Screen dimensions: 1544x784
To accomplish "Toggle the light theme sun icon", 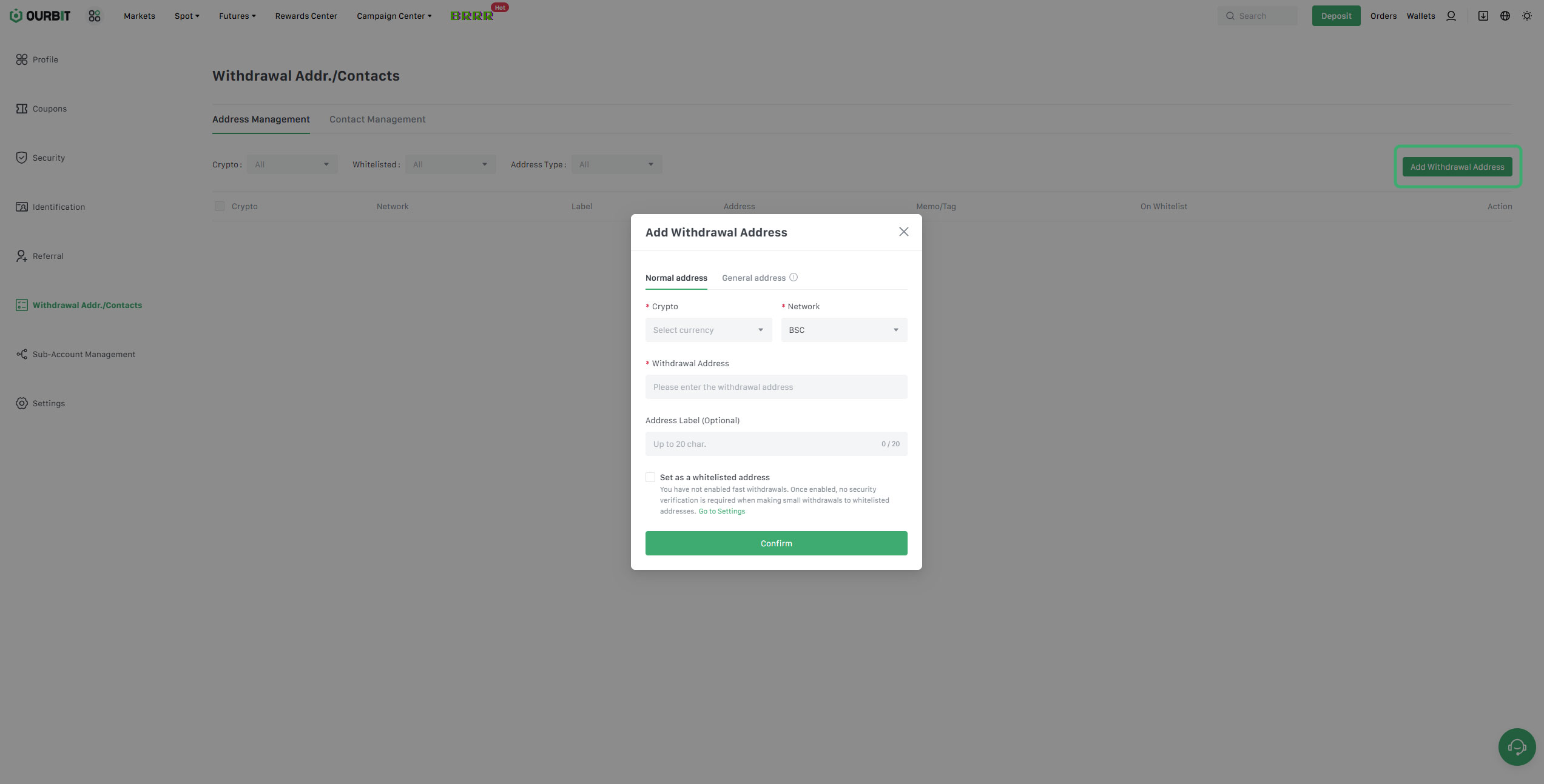I will tap(1527, 16).
